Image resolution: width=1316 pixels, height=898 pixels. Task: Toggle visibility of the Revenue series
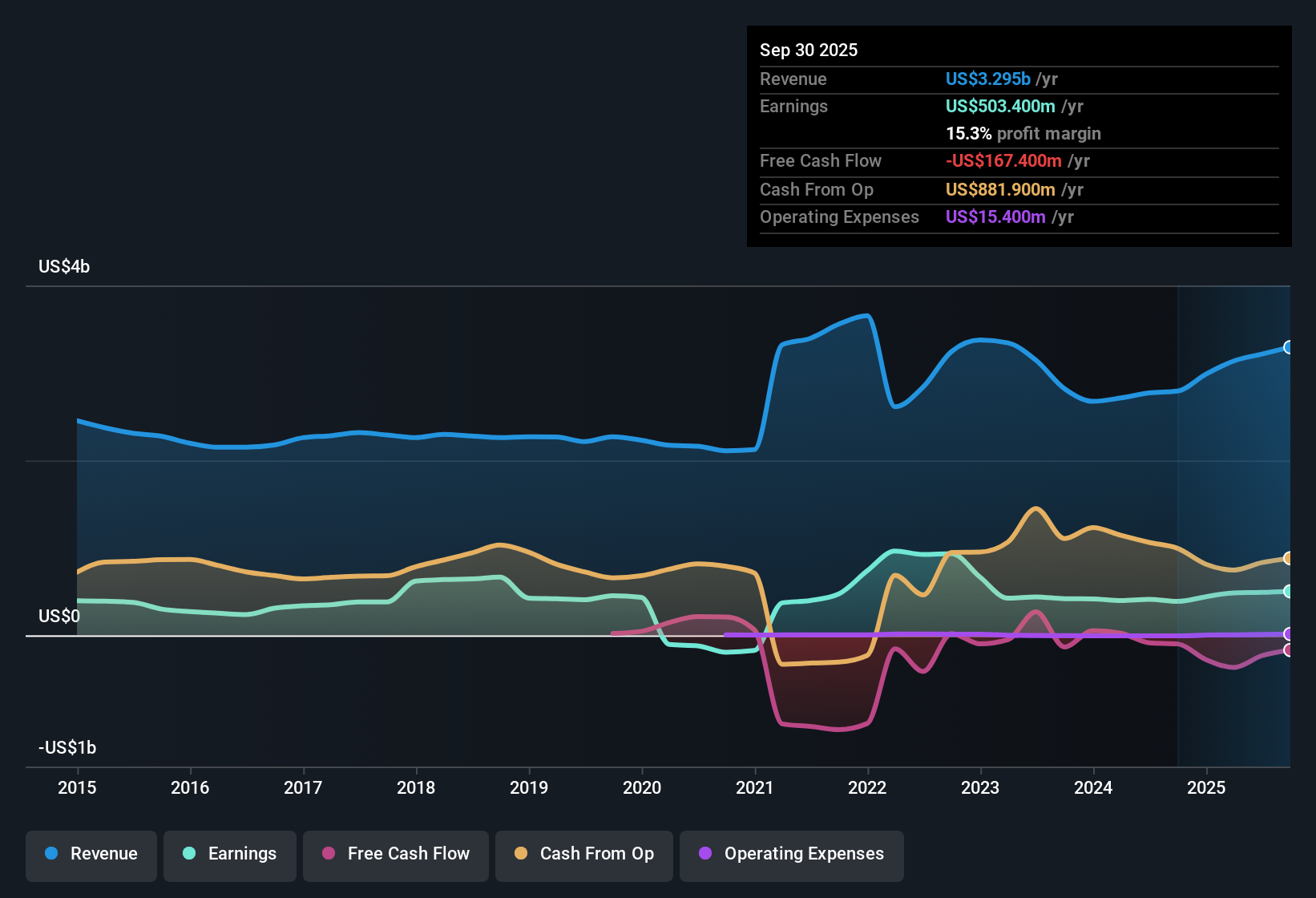[x=91, y=854]
